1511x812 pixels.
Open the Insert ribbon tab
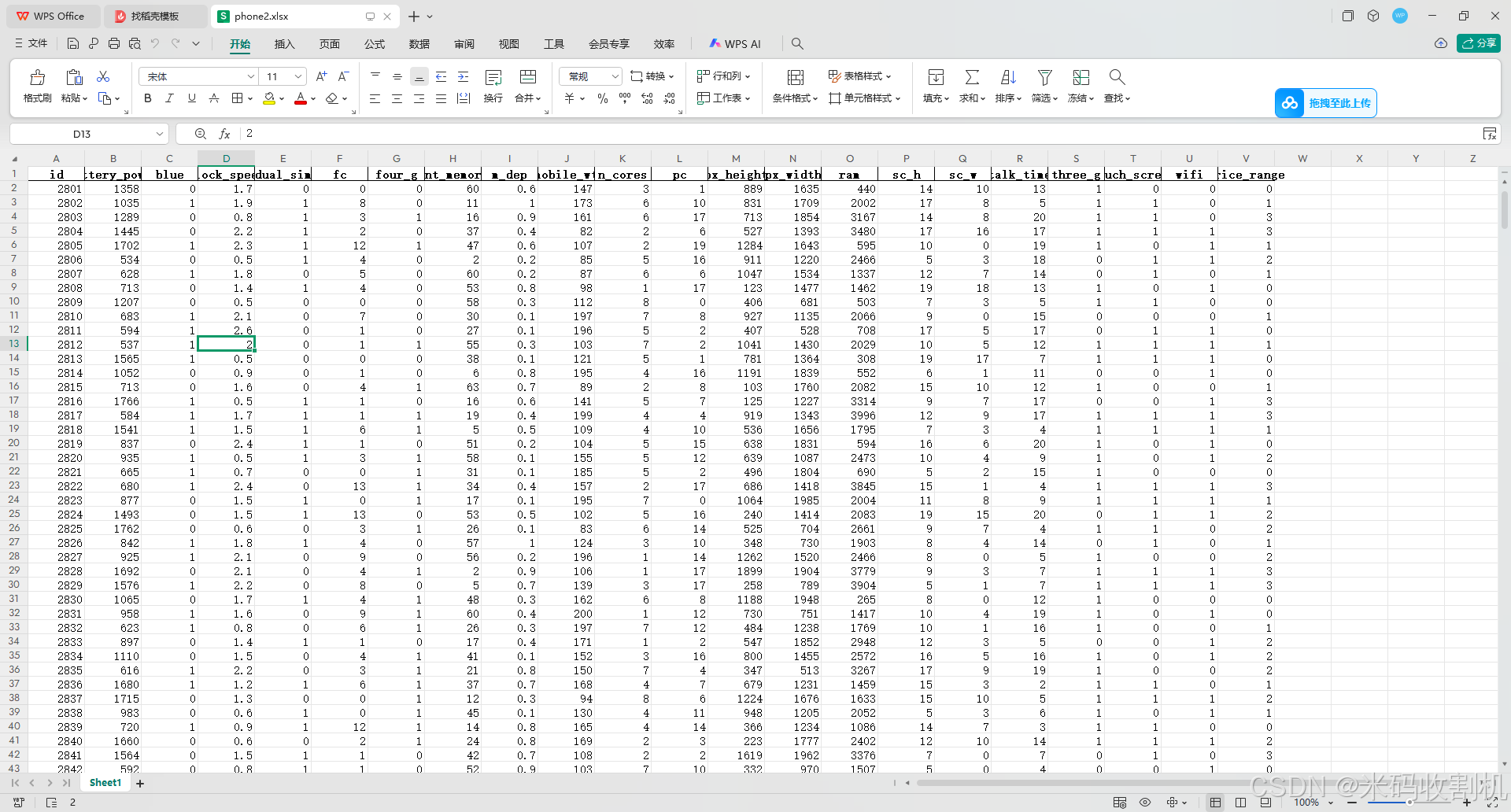point(284,44)
